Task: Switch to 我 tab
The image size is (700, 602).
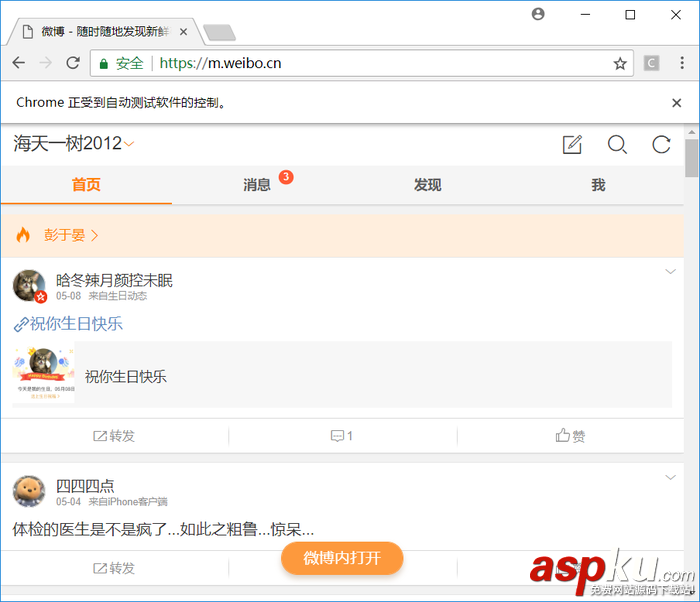Action: [598, 184]
